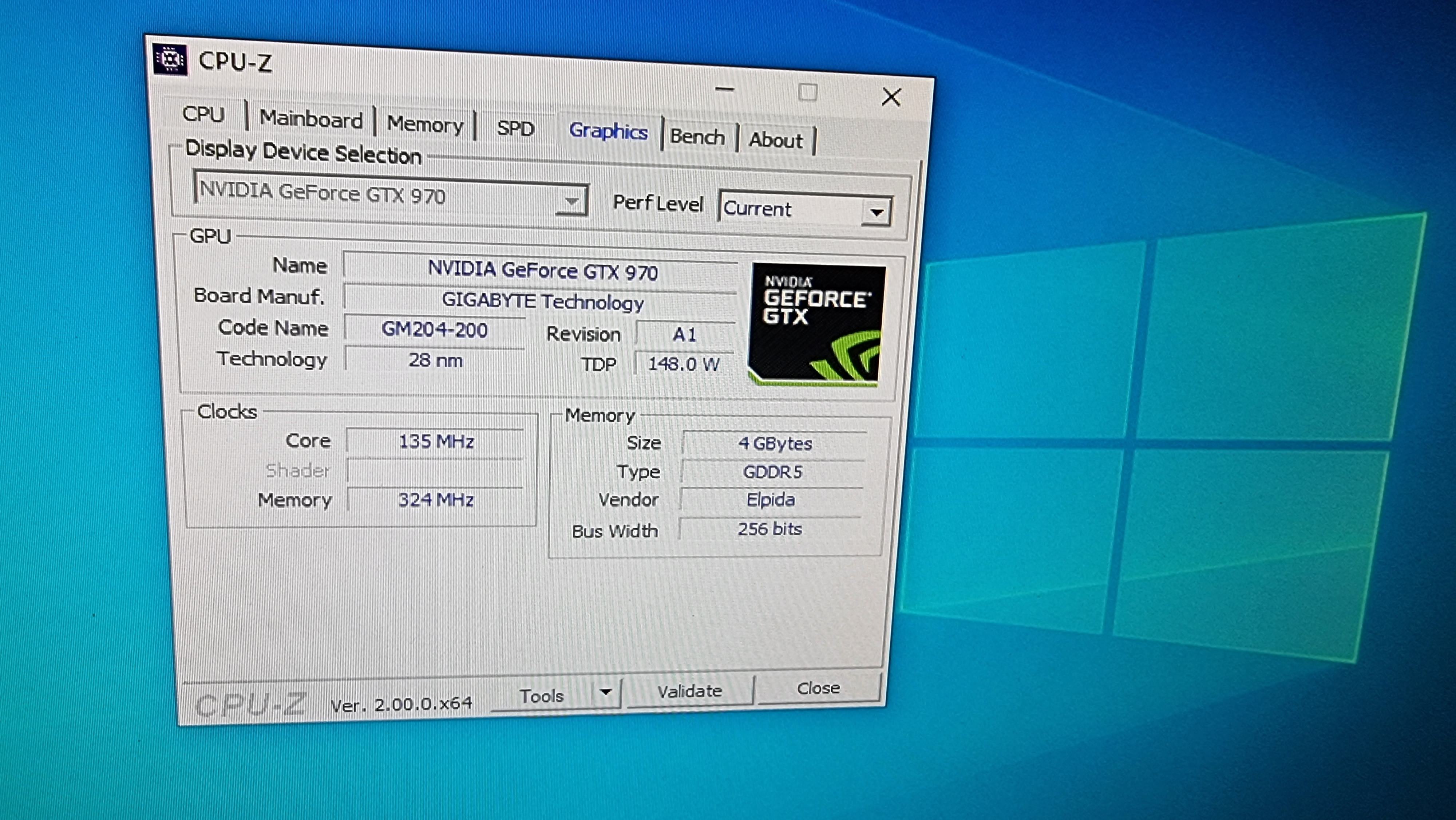This screenshot has height=820, width=1456.
Task: Click the greyed-out Shader label
Action: pyautogui.click(x=297, y=470)
